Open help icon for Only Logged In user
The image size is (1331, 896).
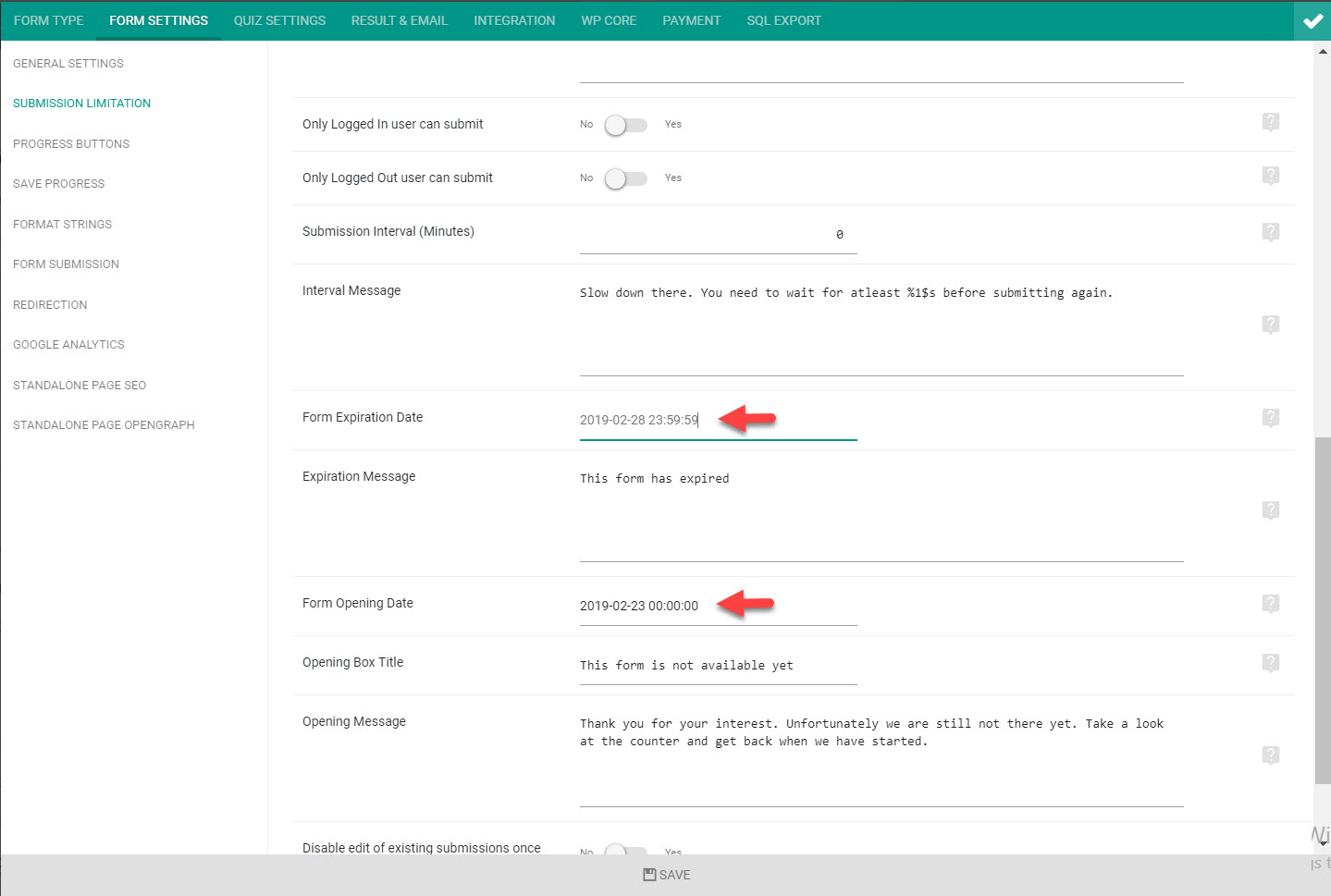point(1271,122)
